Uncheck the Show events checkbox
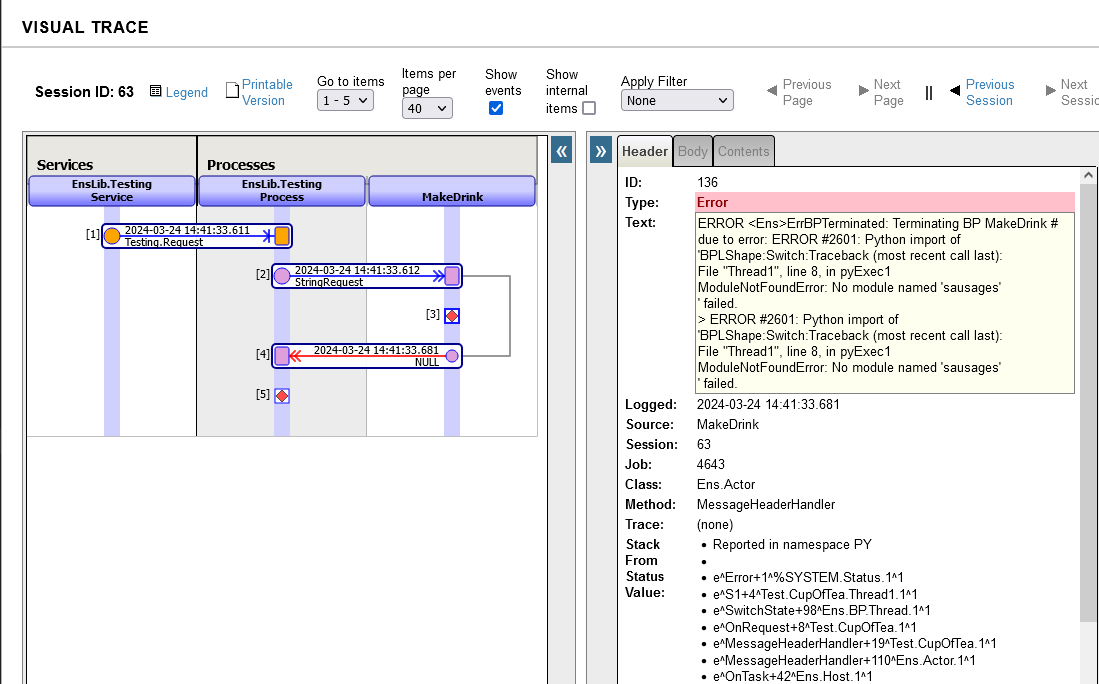 pyautogui.click(x=496, y=108)
